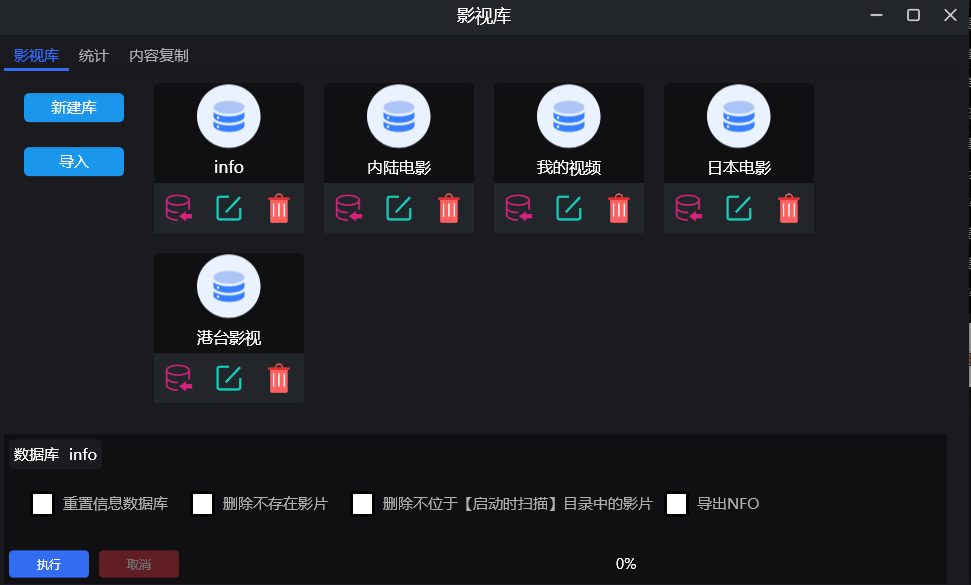Switch to the 影视库 tab

(36, 56)
